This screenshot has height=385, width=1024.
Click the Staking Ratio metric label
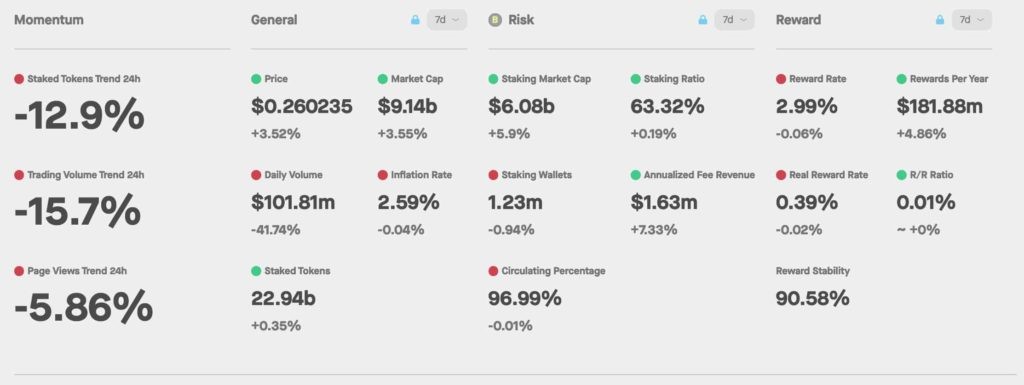[x=674, y=79]
